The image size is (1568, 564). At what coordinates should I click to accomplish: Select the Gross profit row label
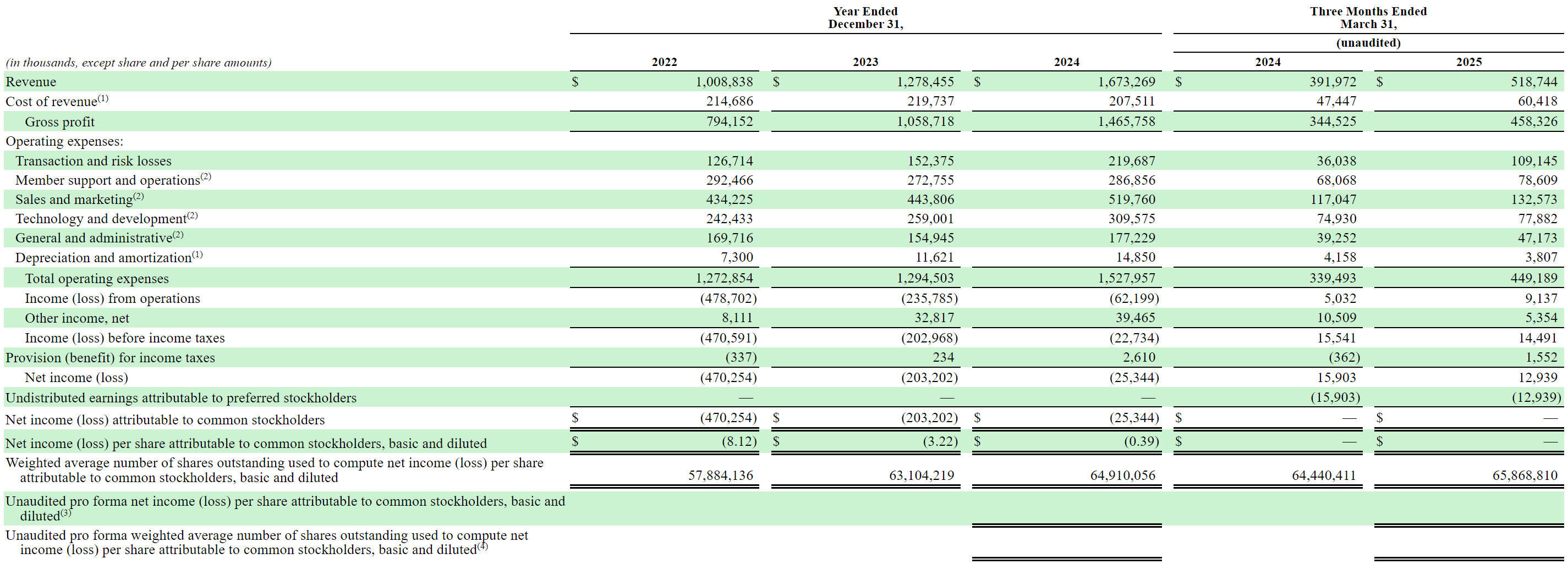click(59, 121)
